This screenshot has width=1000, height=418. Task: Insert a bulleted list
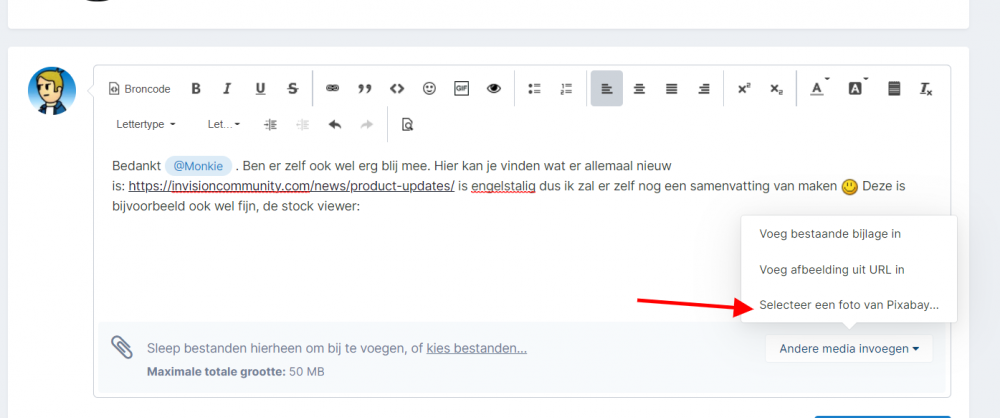(534, 89)
